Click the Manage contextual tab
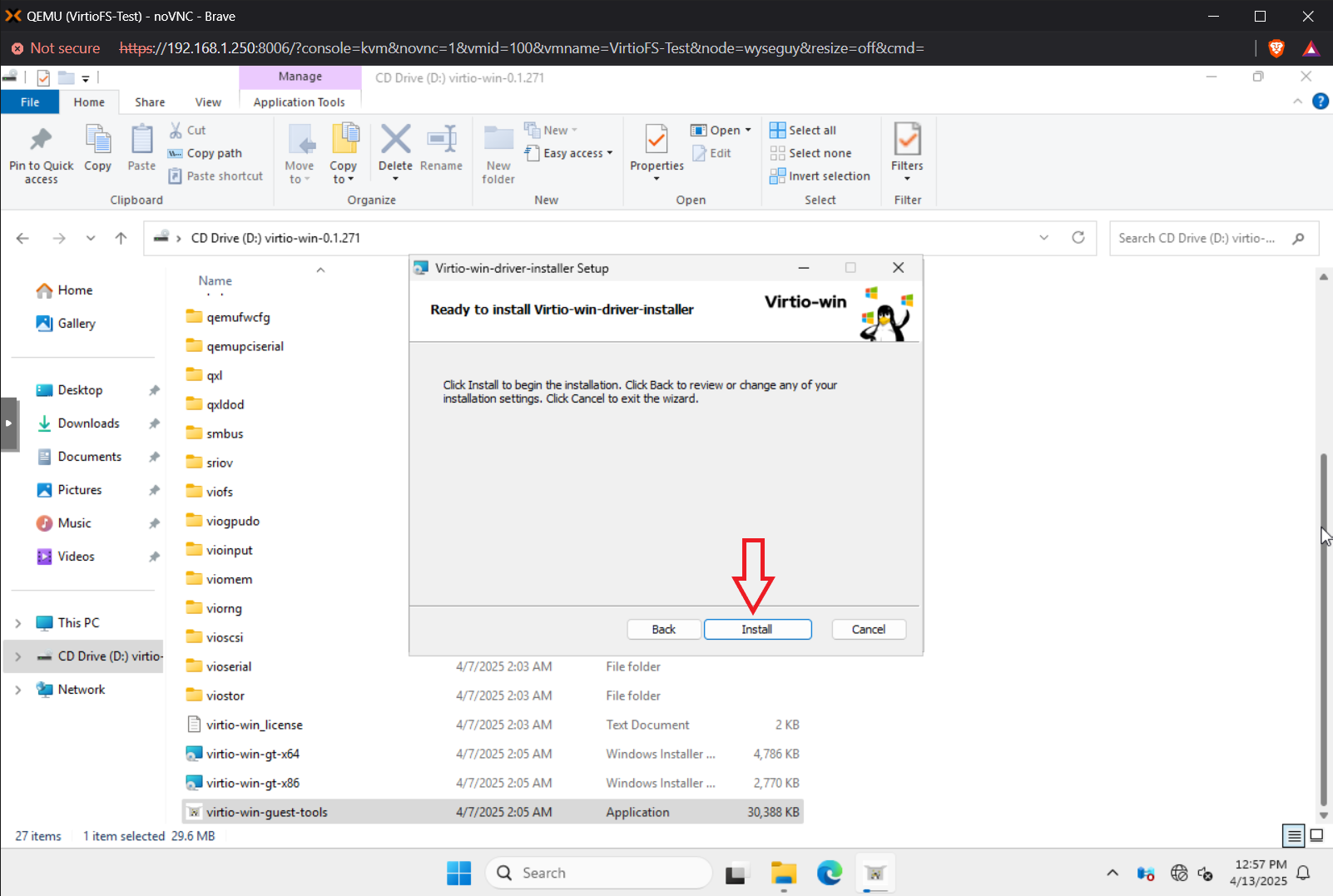Viewport: 1333px width, 896px height. (x=300, y=77)
